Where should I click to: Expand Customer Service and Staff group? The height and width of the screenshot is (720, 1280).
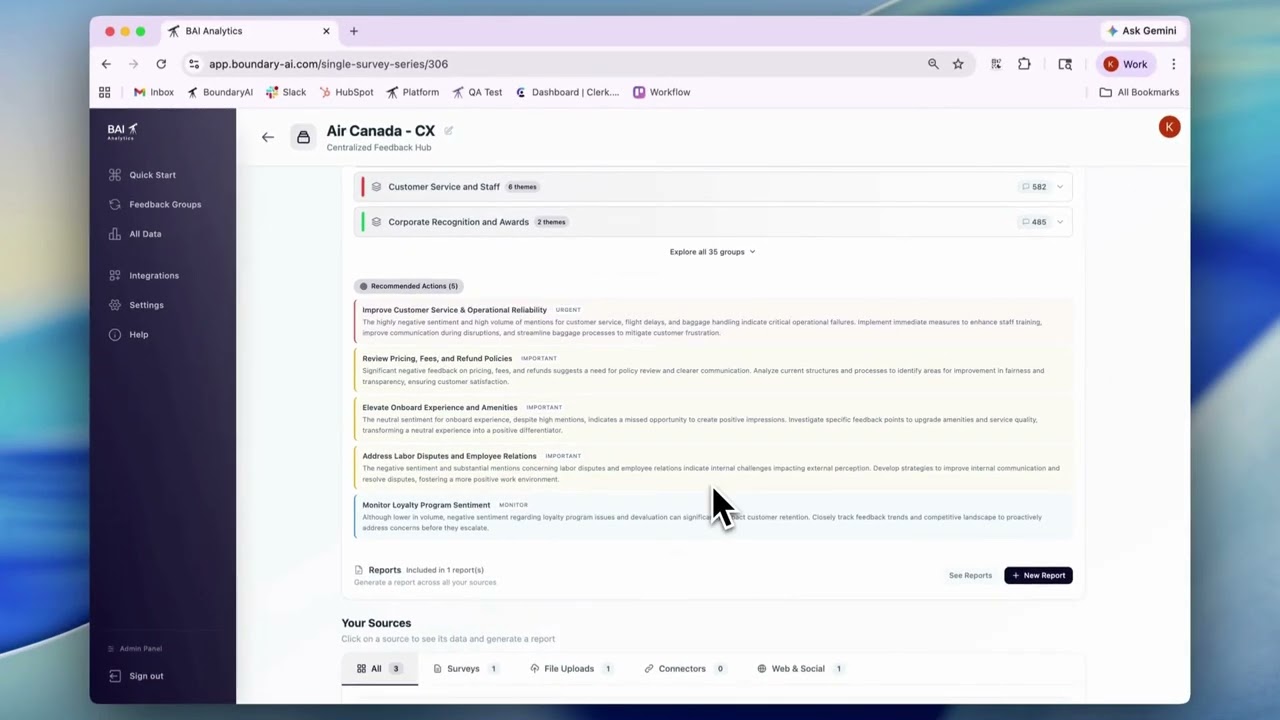tap(713, 187)
